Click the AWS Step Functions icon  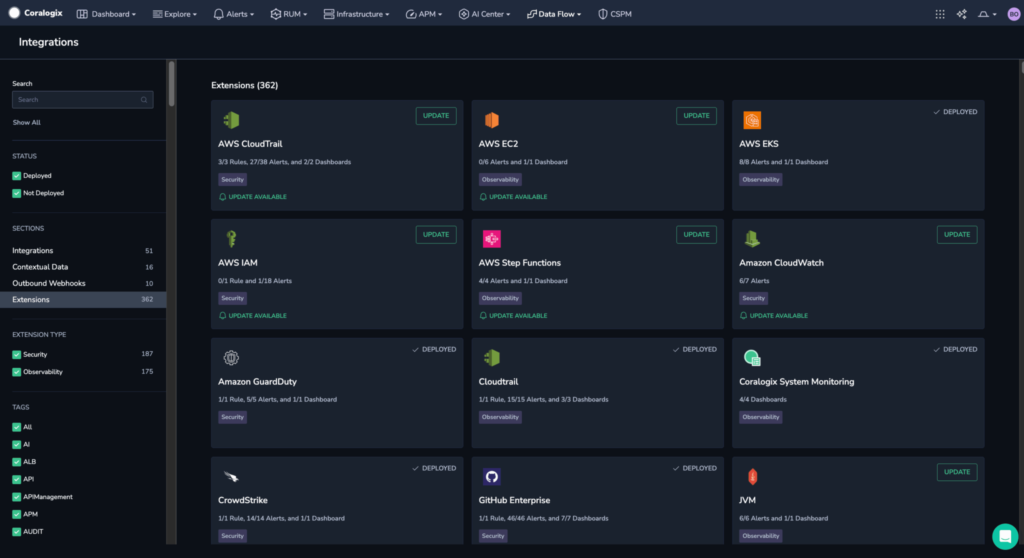[x=492, y=238]
